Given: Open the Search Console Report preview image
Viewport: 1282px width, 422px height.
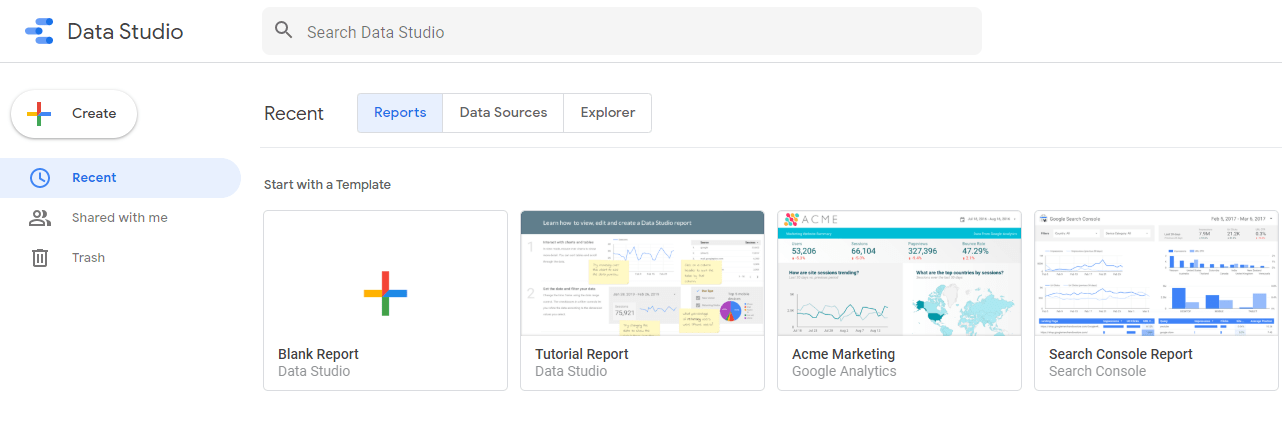Looking at the screenshot, I should click(x=1156, y=273).
